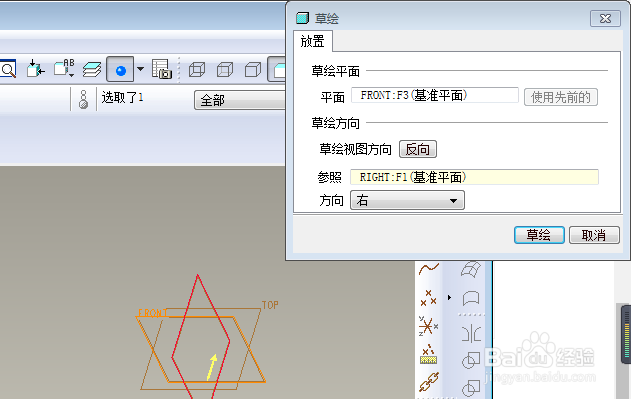This screenshot has height=399, width=631.
Task: Switch to no hidden line cube icon
Action: 253,70
